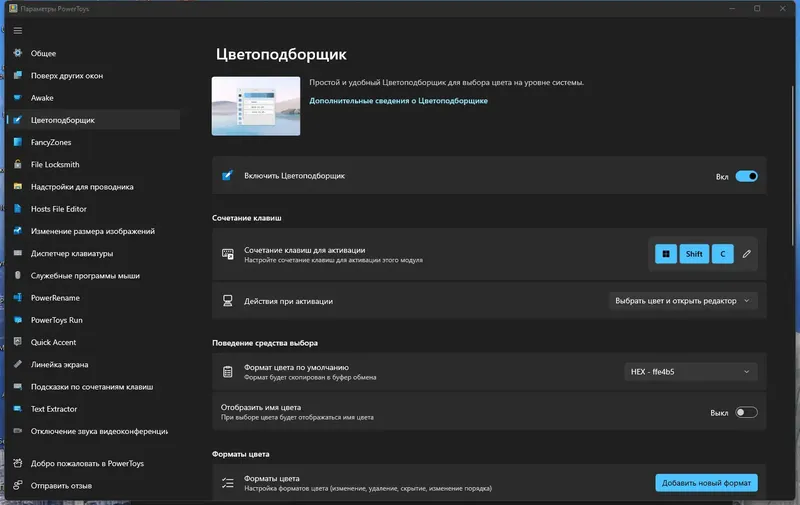Image resolution: width=800 pixels, height=505 pixels.
Task: Click the Служебные программы мыши mouse icon
Action: pyautogui.click(x=18, y=275)
